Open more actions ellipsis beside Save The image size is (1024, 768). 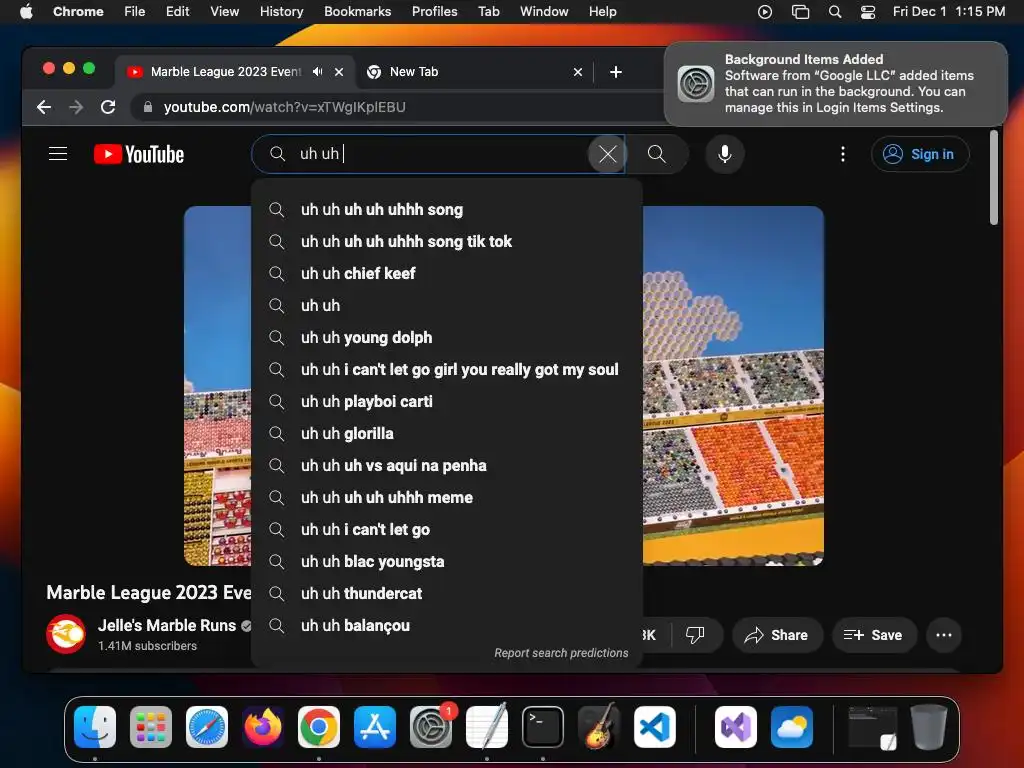pyautogui.click(x=944, y=635)
